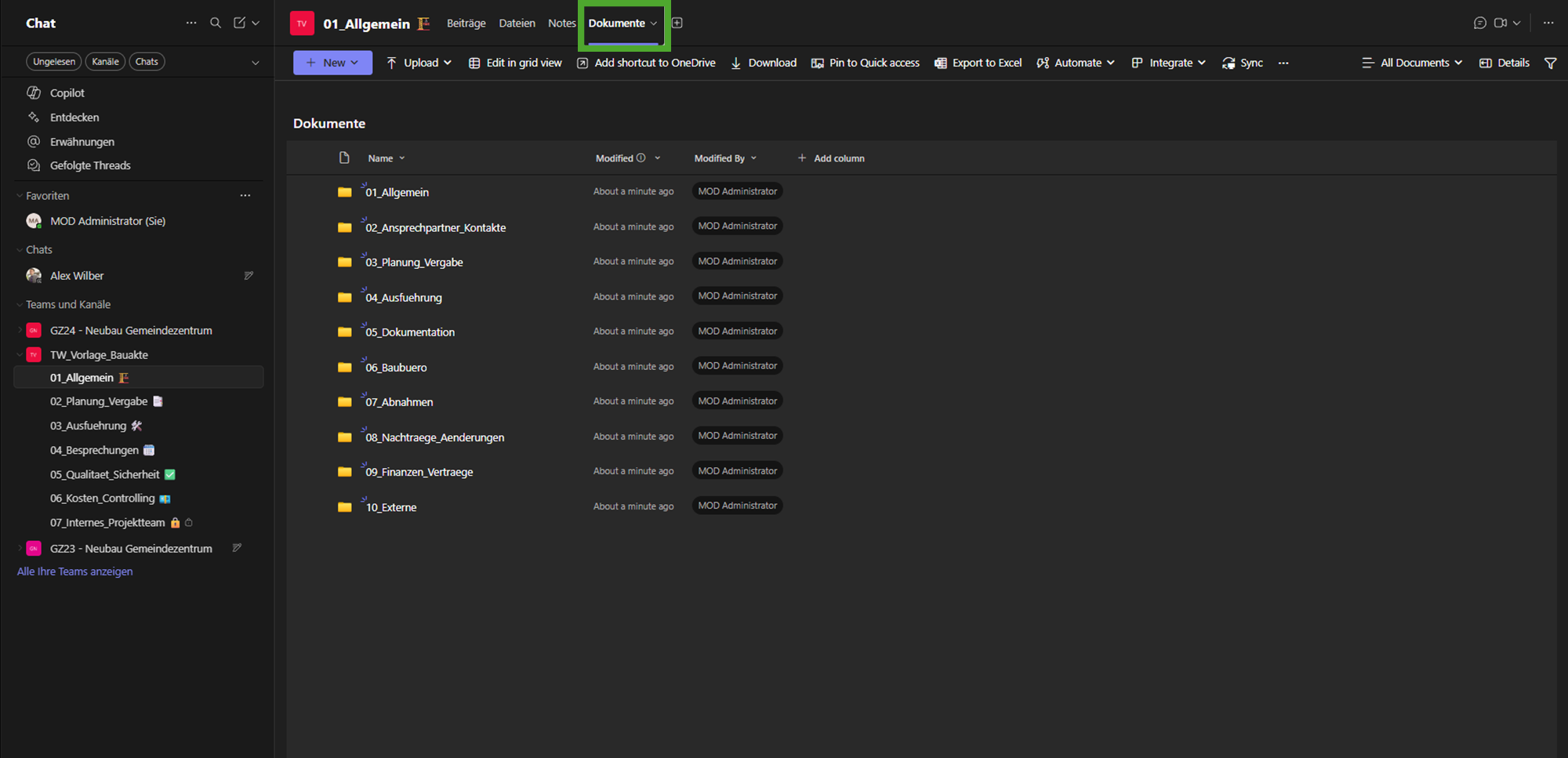Switch to the Beiträge tab
The image size is (1568, 758).
click(x=466, y=23)
